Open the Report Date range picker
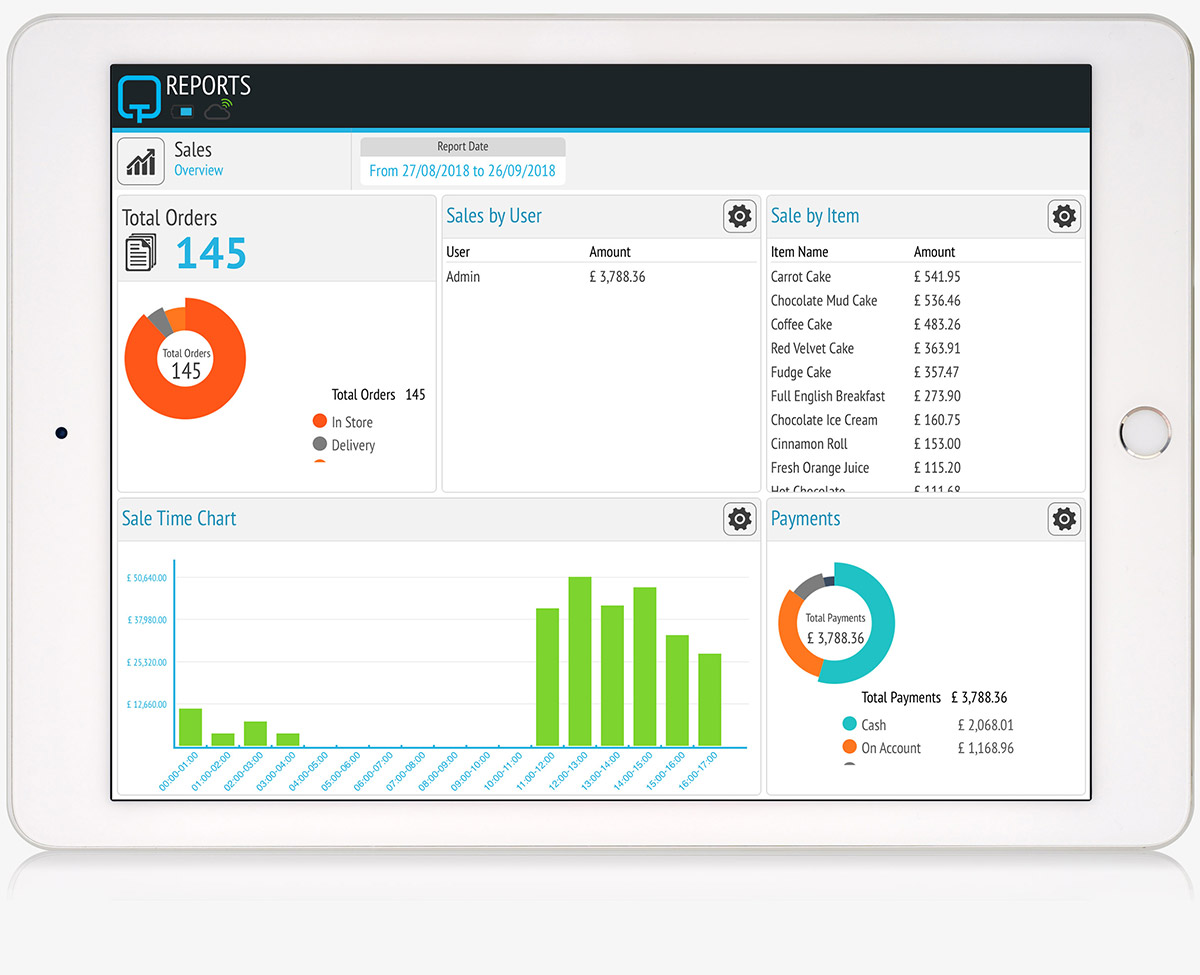 462,171
